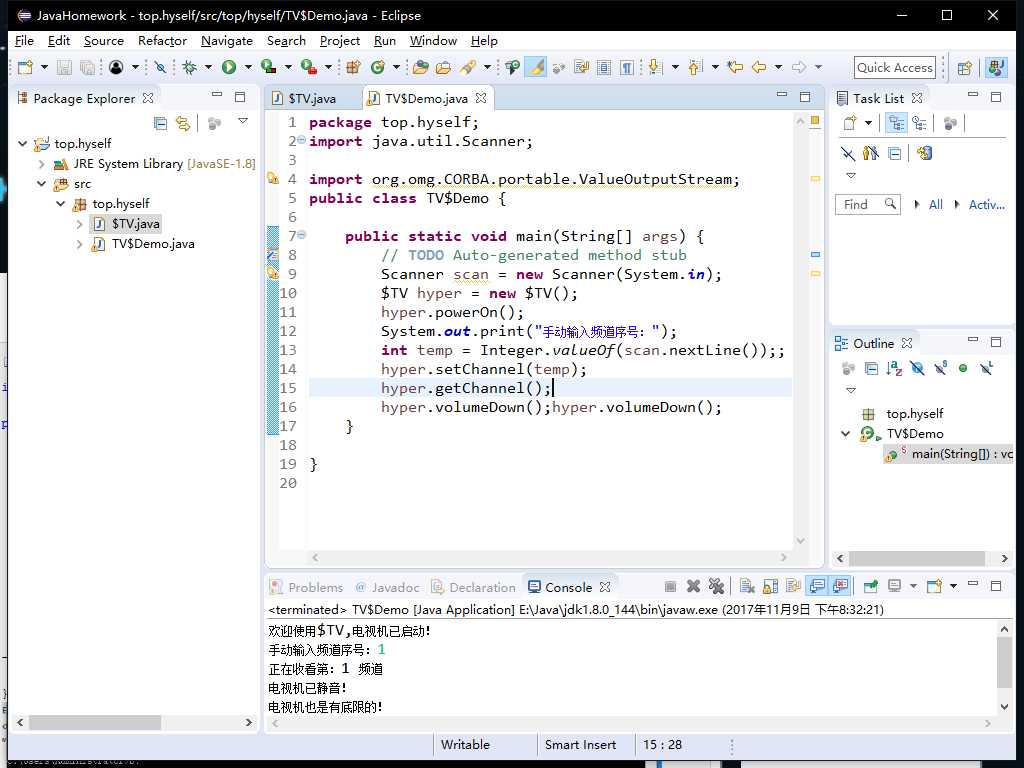The height and width of the screenshot is (768, 1024).
Task: Collapse TV$Demo class in Outline
Action: 846,434
